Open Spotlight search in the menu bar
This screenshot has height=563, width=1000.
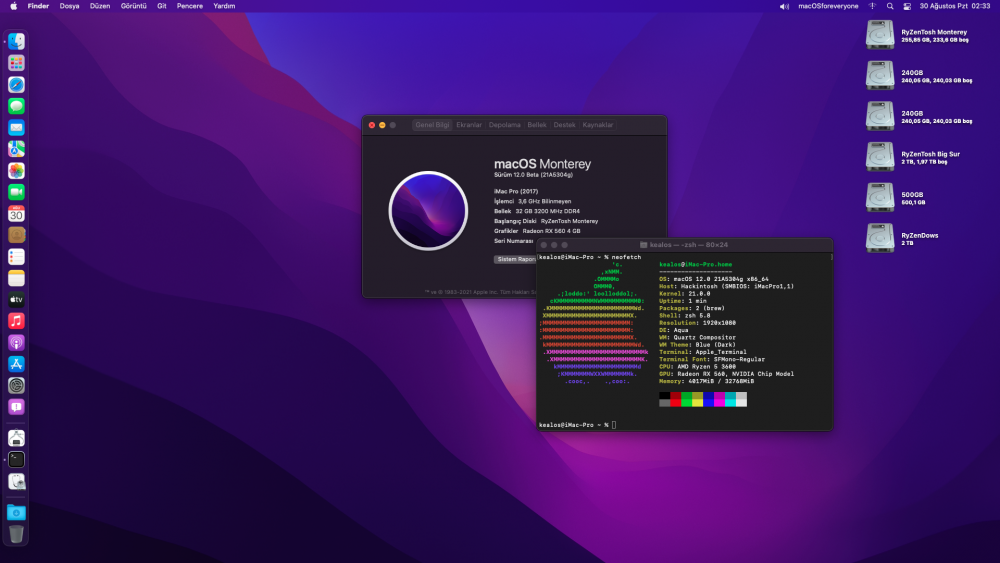pos(890,6)
